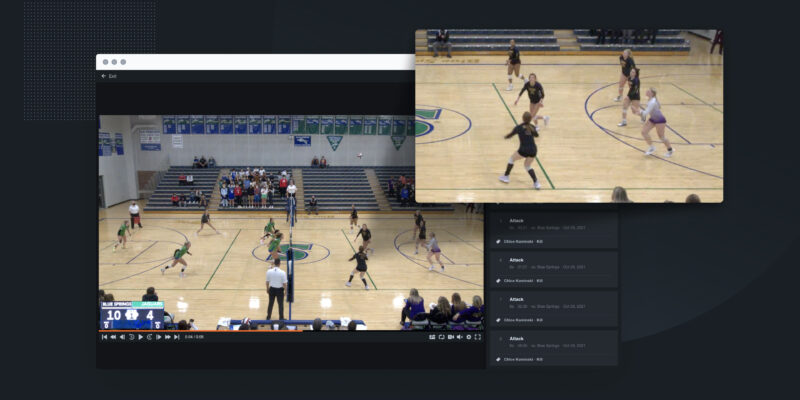Click the orange video progress bar
The height and width of the screenshot is (400, 800).
(x=200, y=330)
